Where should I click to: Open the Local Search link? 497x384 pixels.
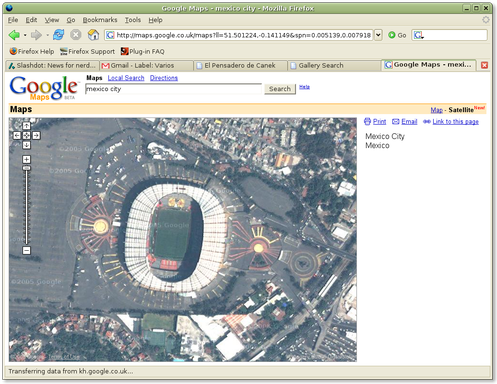pos(126,78)
